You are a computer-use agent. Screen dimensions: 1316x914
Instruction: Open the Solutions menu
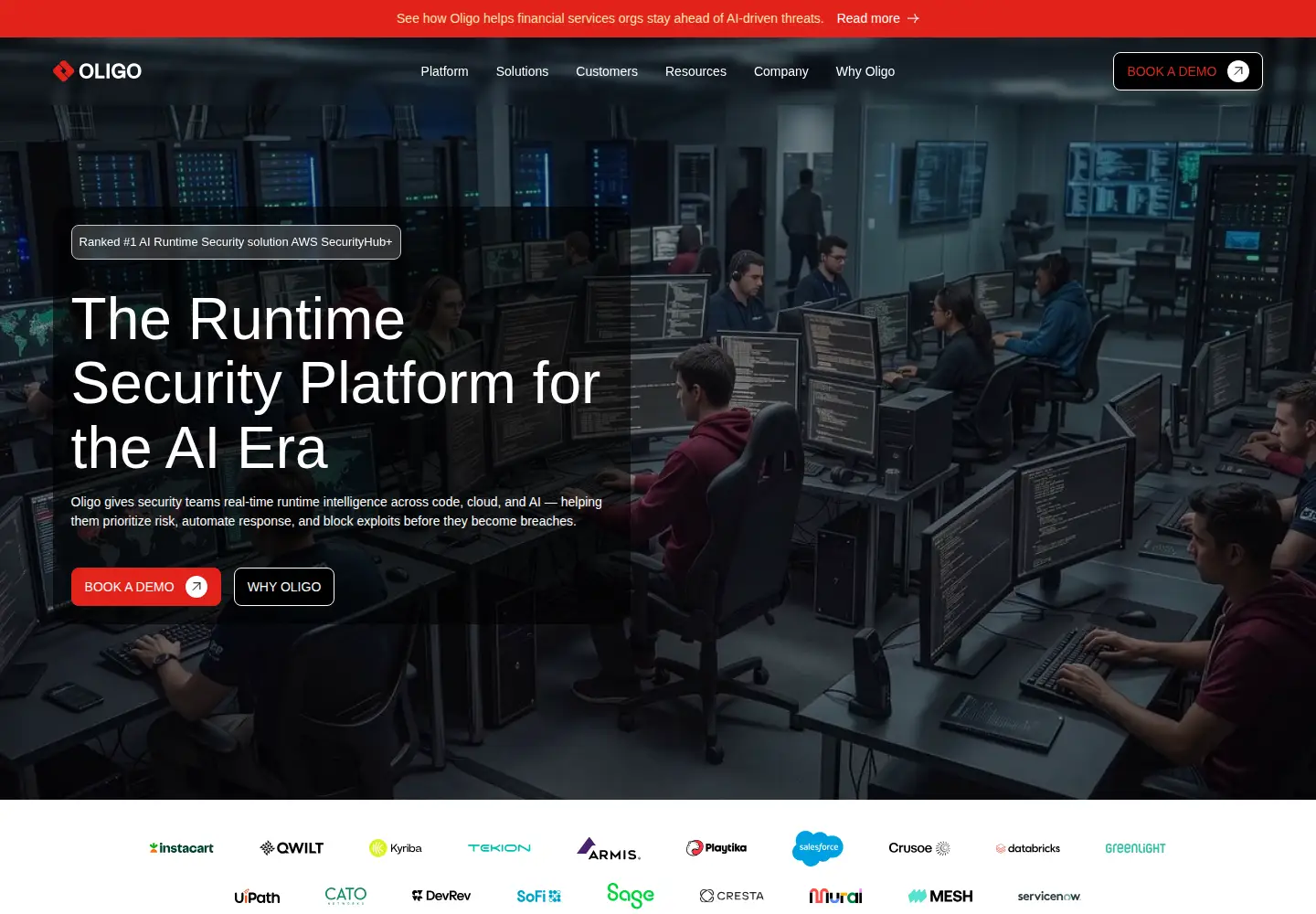(522, 71)
